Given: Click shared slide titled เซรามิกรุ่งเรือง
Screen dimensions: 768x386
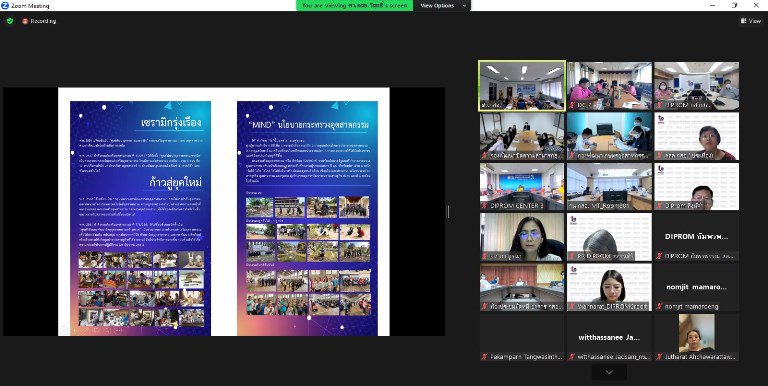Looking at the screenshot, I should click(141, 218).
